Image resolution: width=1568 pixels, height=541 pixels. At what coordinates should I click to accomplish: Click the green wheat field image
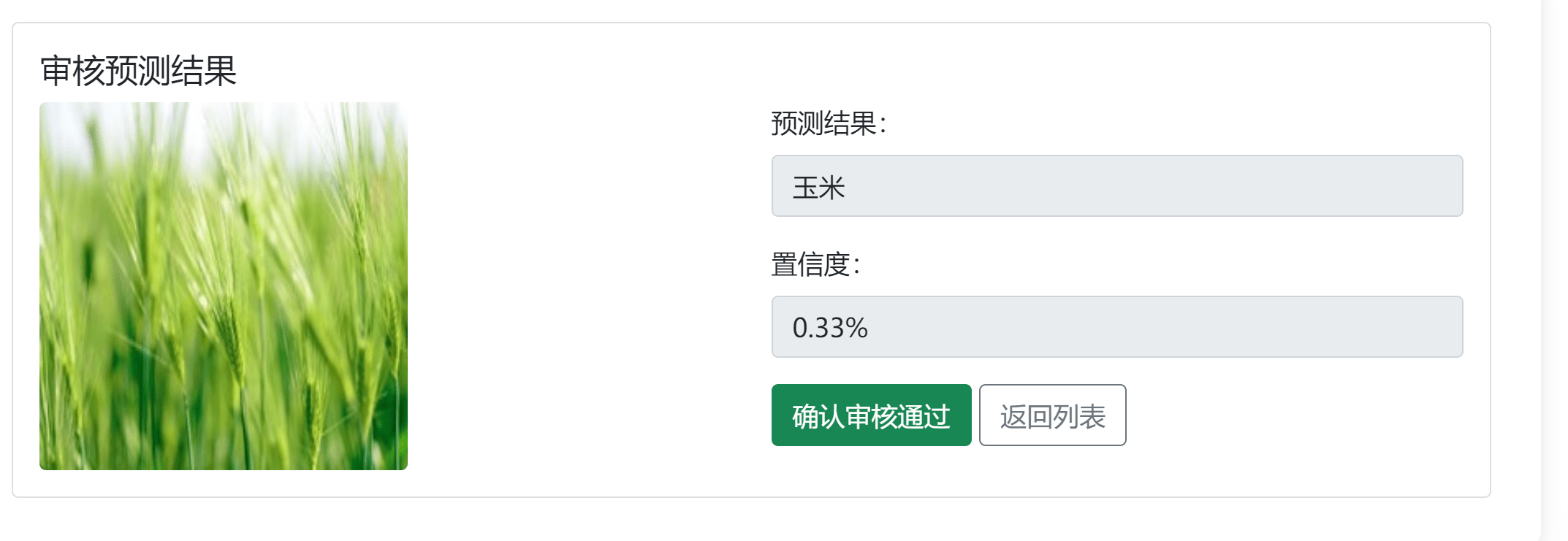[x=223, y=286]
